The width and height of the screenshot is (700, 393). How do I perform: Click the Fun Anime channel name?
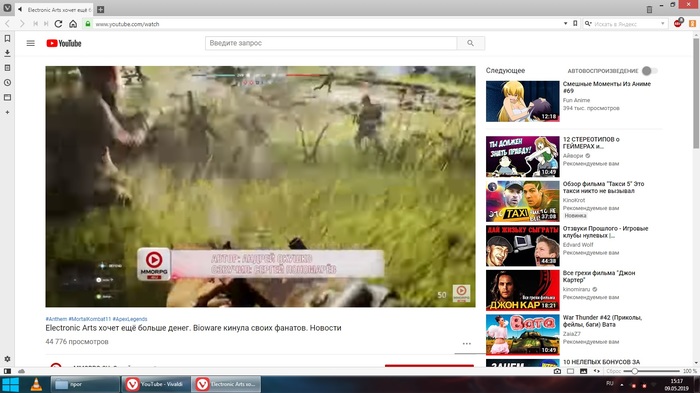pos(576,100)
